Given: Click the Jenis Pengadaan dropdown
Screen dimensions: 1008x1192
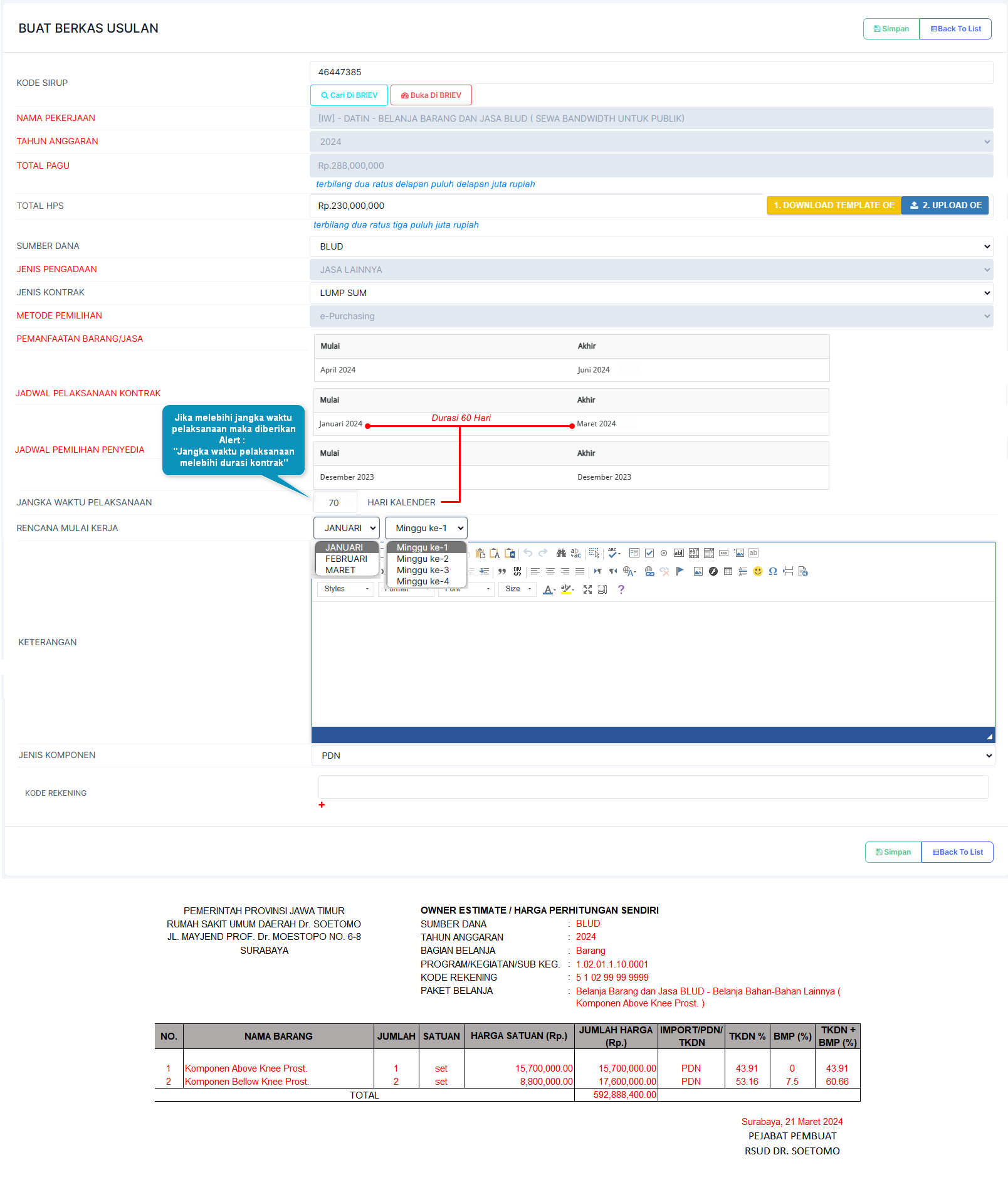Looking at the screenshot, I should point(652,270).
